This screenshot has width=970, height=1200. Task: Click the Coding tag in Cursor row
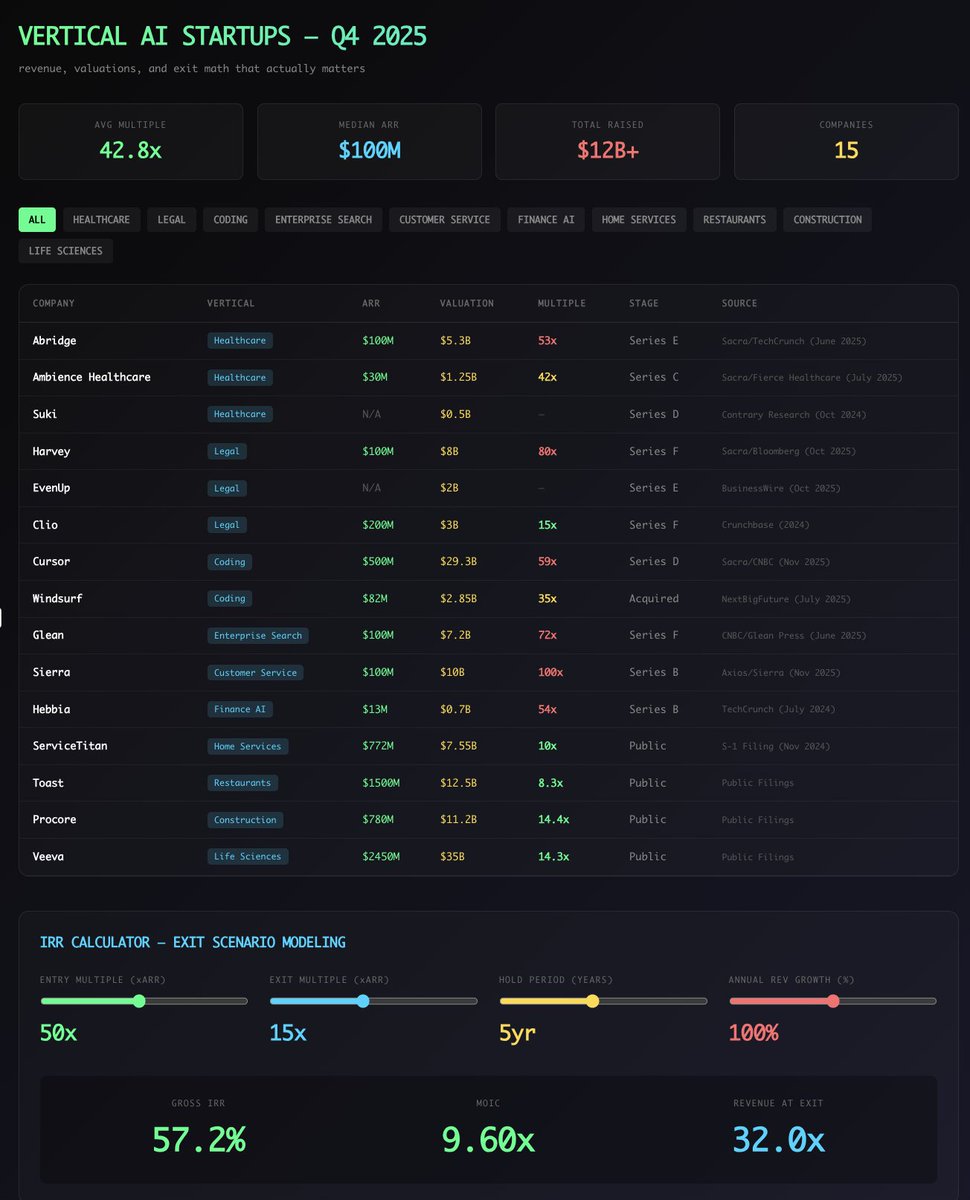click(x=230, y=562)
